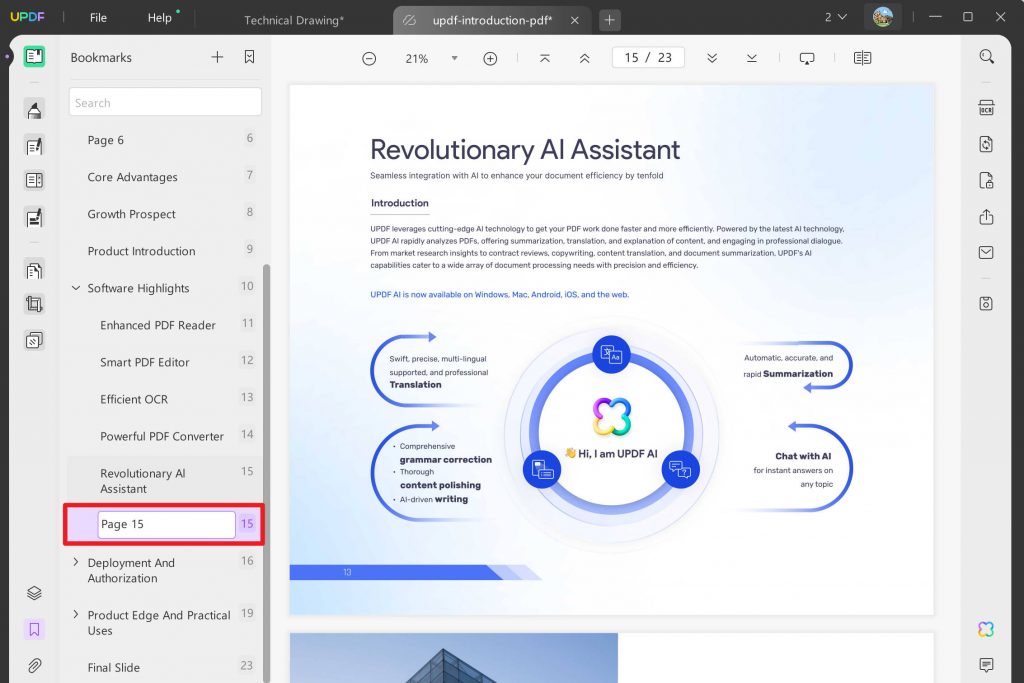Click the bookmarks search field
Viewport: 1024px width, 683px height.
pyautogui.click(x=164, y=101)
